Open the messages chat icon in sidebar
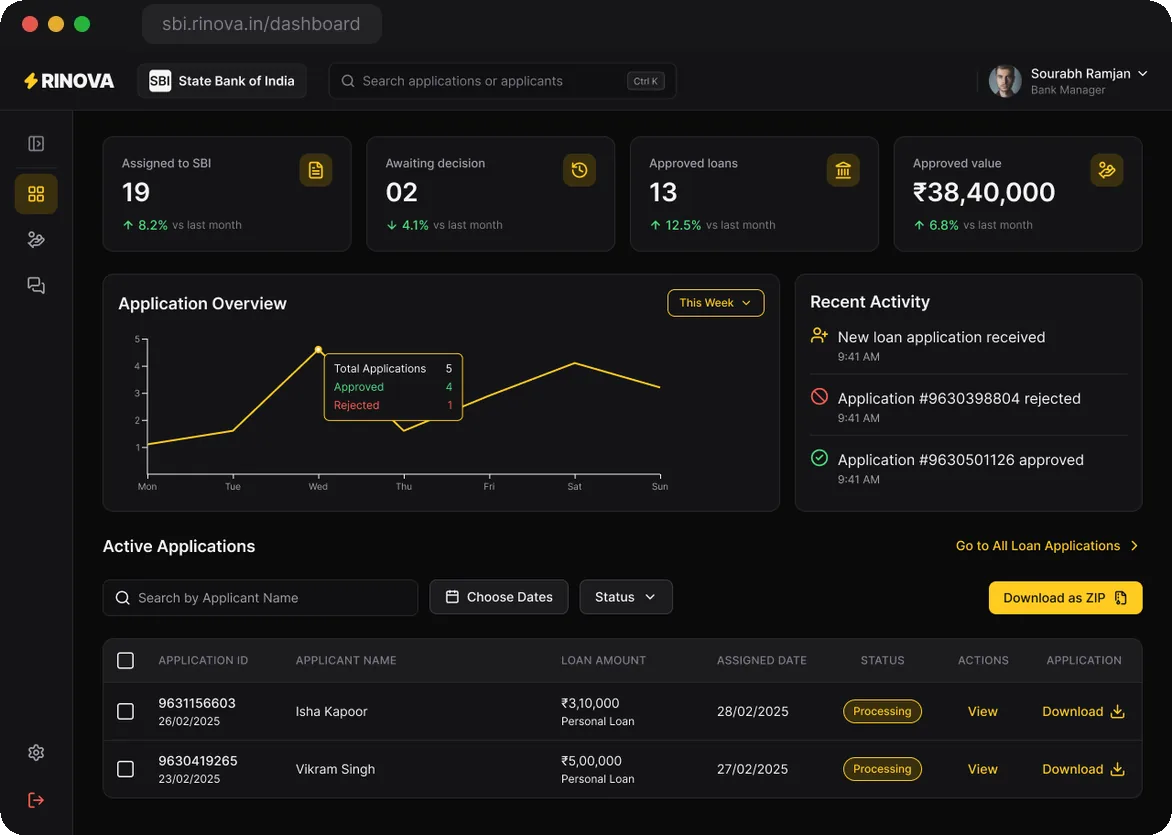1172x835 pixels. (36, 286)
